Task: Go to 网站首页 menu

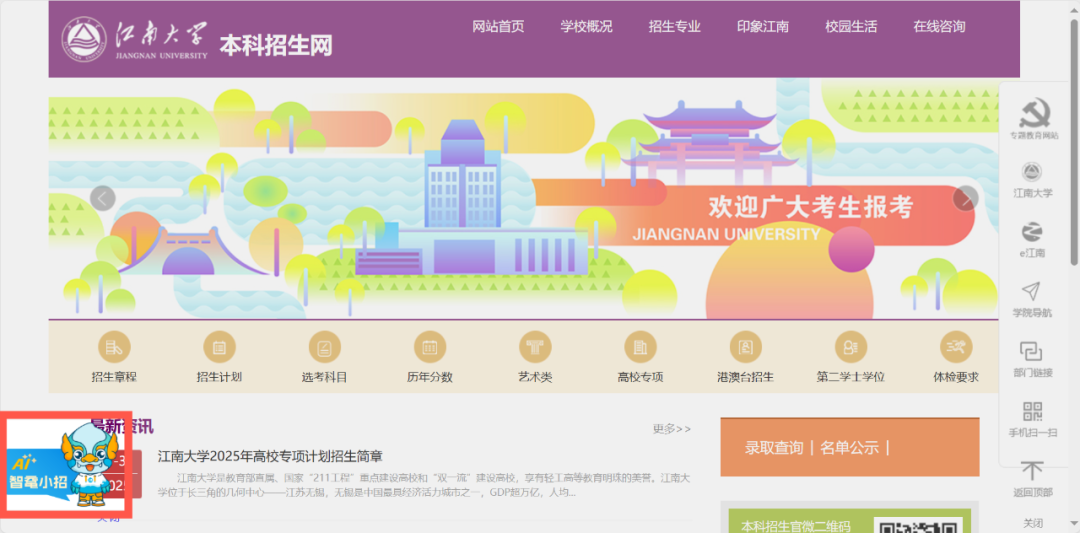Action: tap(498, 27)
